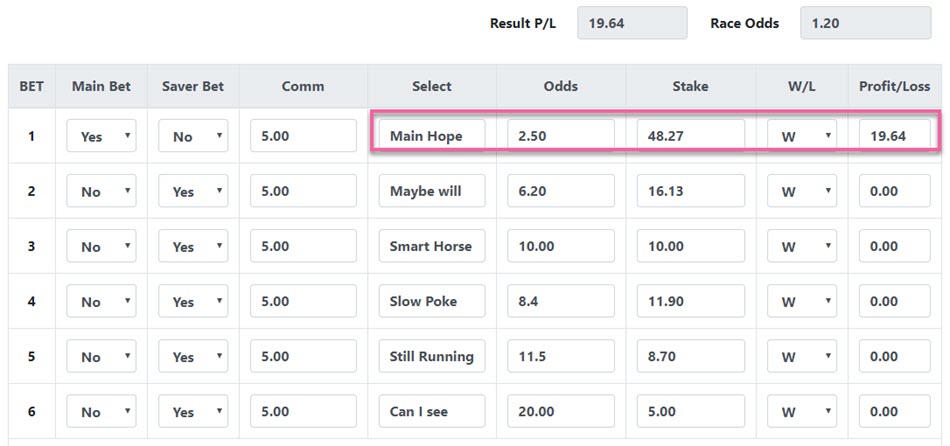The width and height of the screenshot is (950, 446).
Task: Open Saver Bet dropdown in bet 6 row
Action: (193, 411)
